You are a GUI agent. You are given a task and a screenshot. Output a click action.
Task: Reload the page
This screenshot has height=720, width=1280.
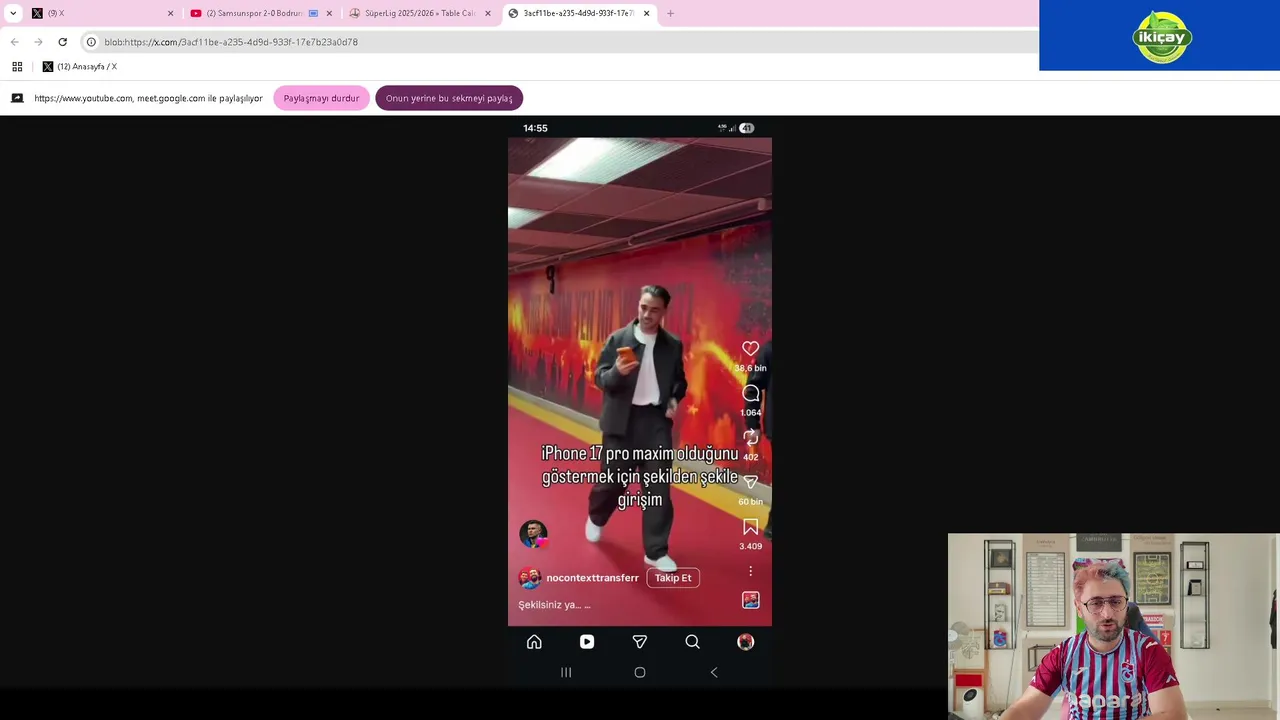click(x=62, y=42)
